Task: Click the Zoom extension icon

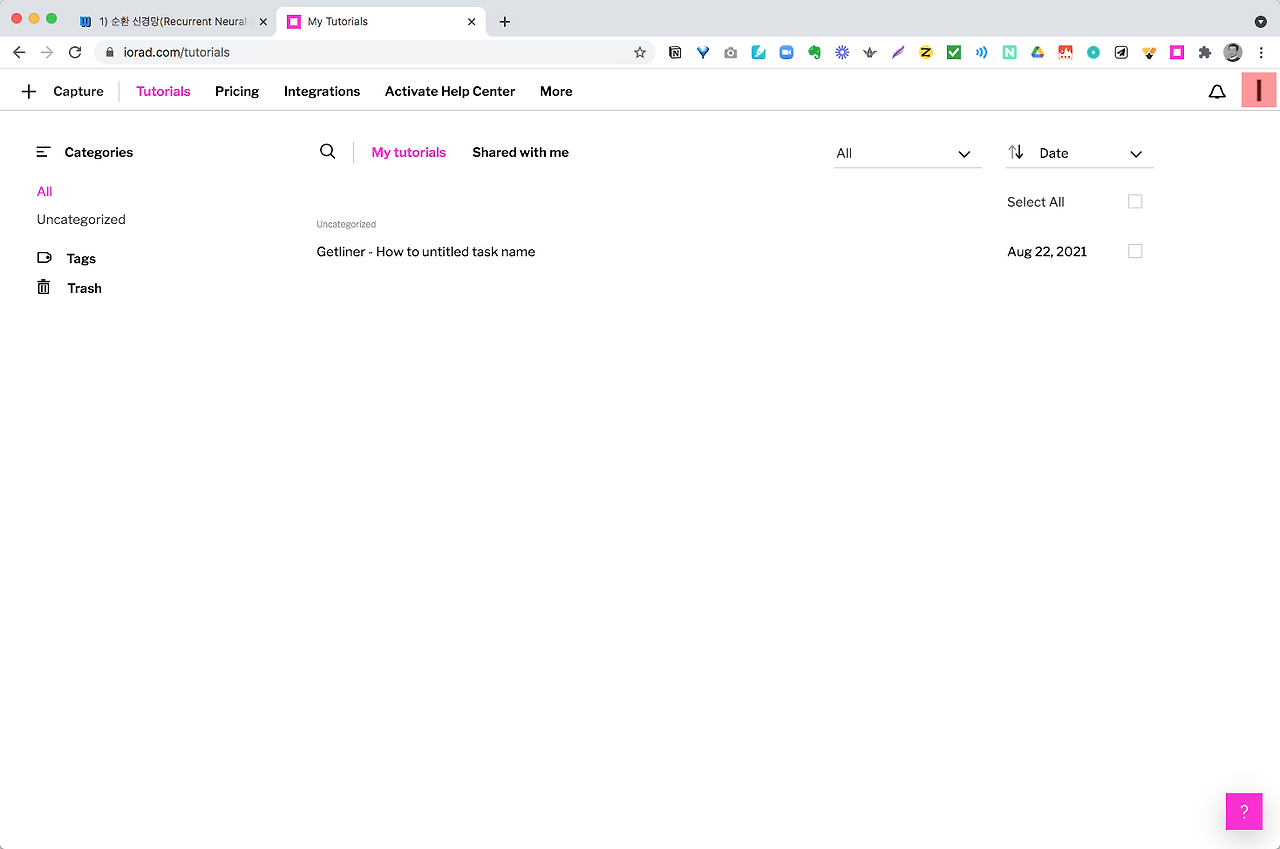Action: pos(787,52)
